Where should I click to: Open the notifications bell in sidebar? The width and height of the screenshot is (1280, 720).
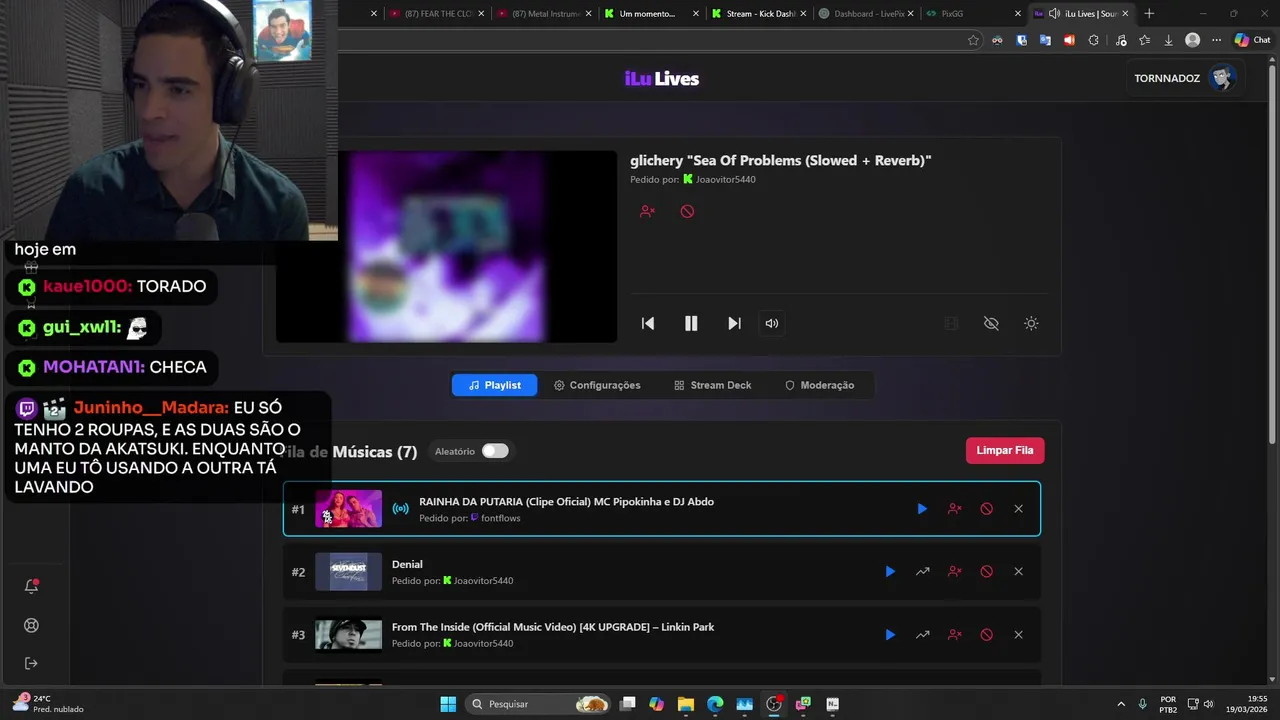pyautogui.click(x=31, y=587)
